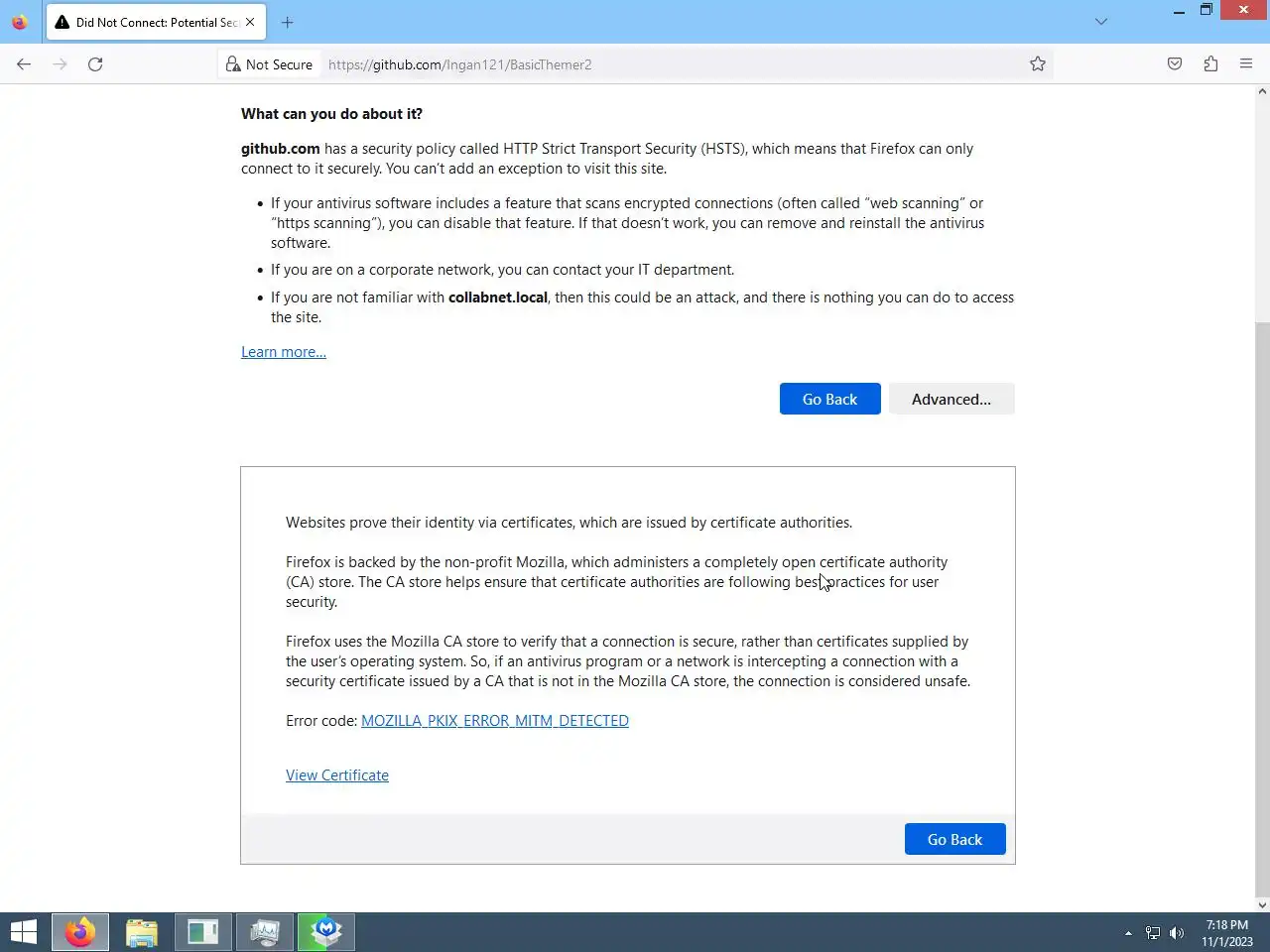The image size is (1270, 952).
Task: Click Go Back in the advanced panel
Action: (x=954, y=839)
